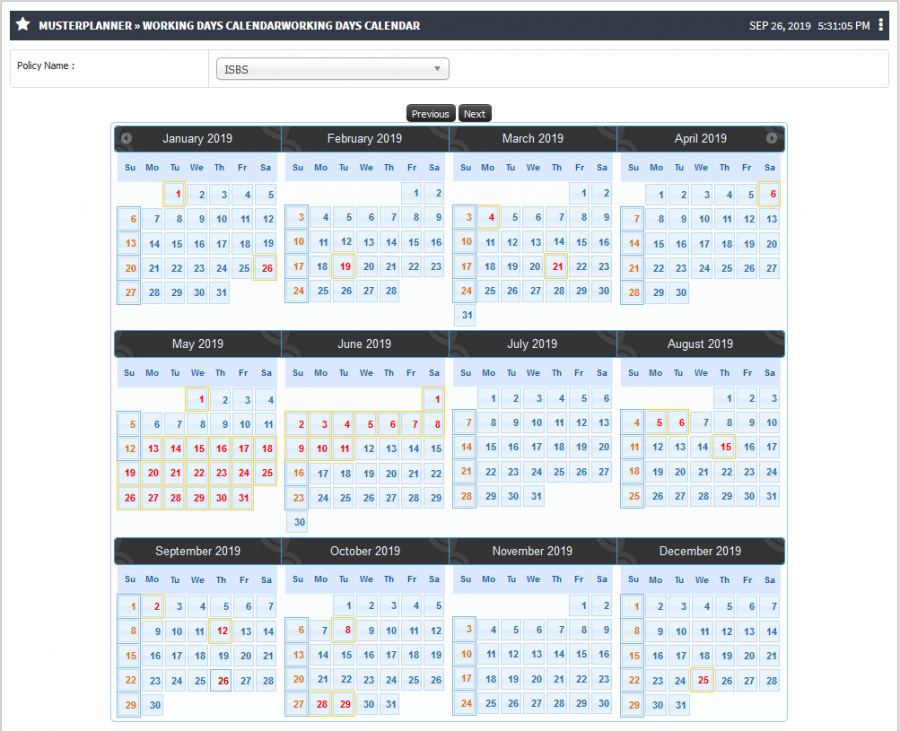Select September 2 highlighted date
The image size is (900, 731).
(152, 606)
